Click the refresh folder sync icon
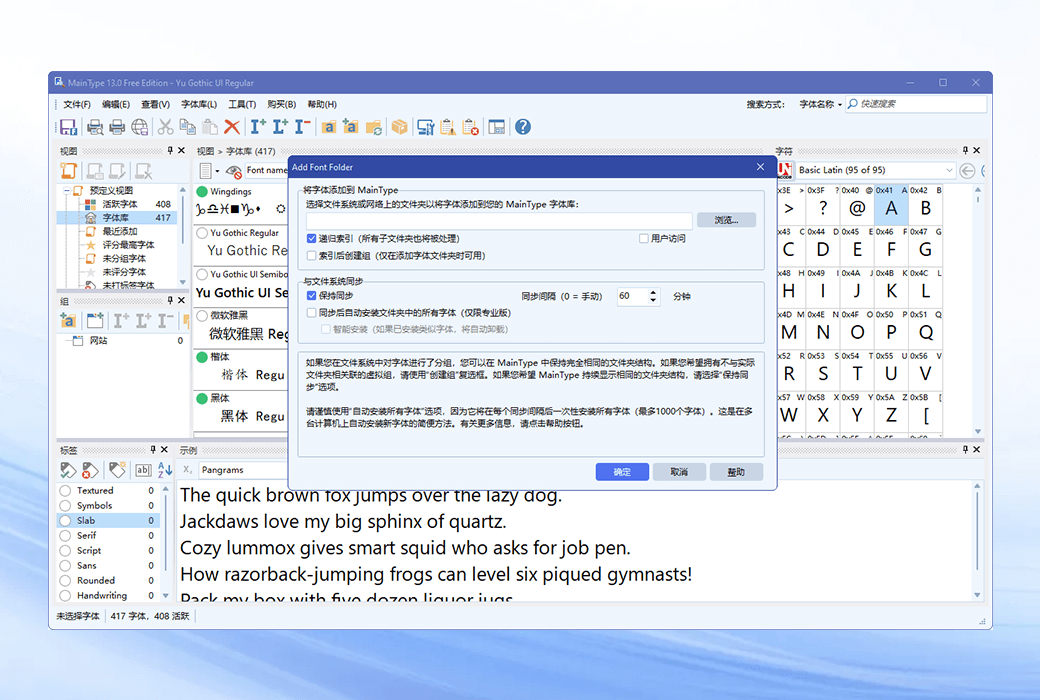 coord(373,127)
